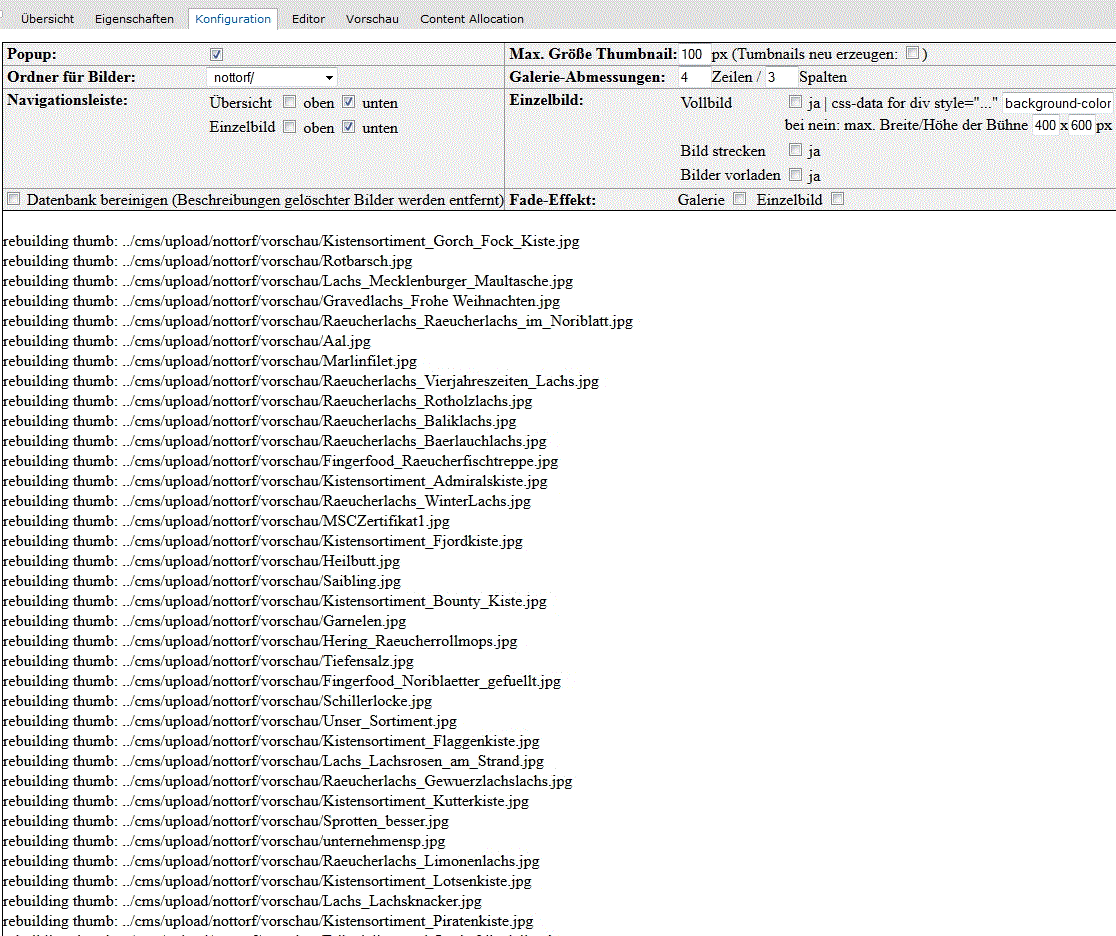Enable Einzelbild navigation oben checkbox
Viewport: 1116px width, 936px height.
click(289, 127)
